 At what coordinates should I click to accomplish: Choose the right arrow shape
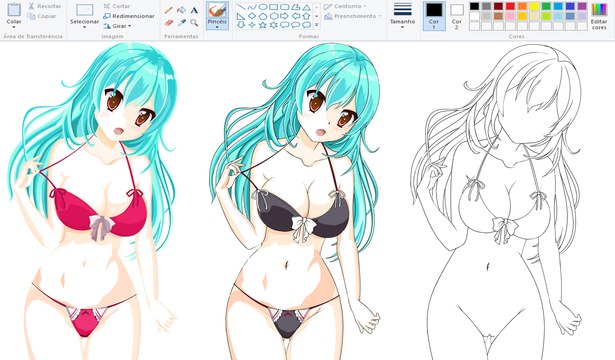pyautogui.click(x=285, y=16)
